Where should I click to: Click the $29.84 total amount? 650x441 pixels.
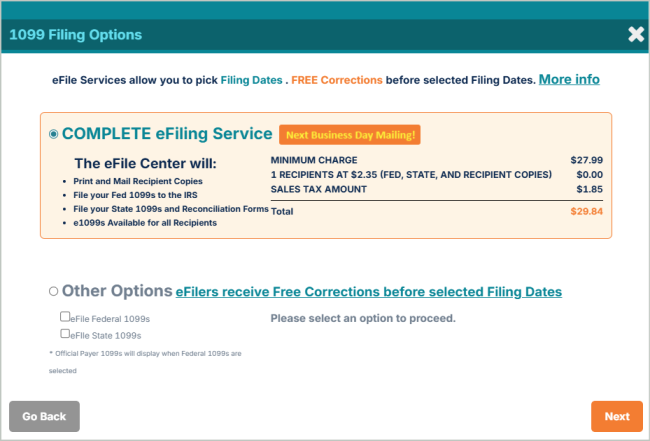point(586,212)
